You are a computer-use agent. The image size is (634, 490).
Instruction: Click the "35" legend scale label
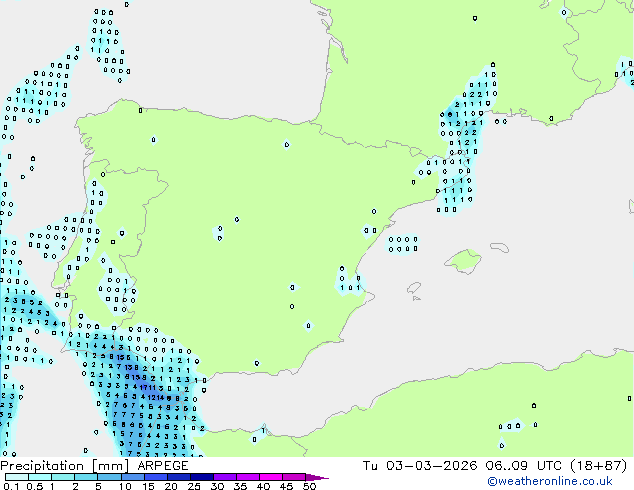[x=240, y=486]
